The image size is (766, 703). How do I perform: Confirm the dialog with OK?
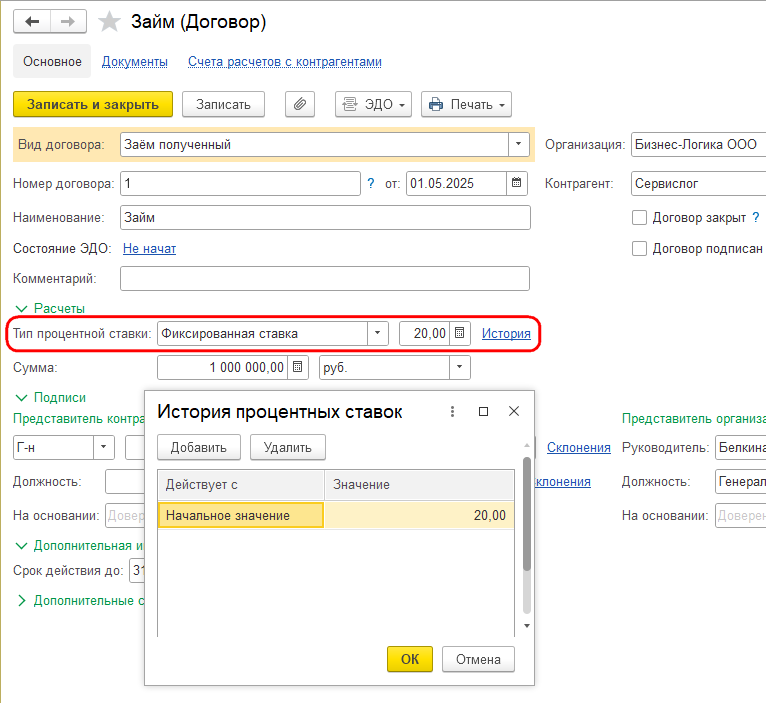click(410, 659)
